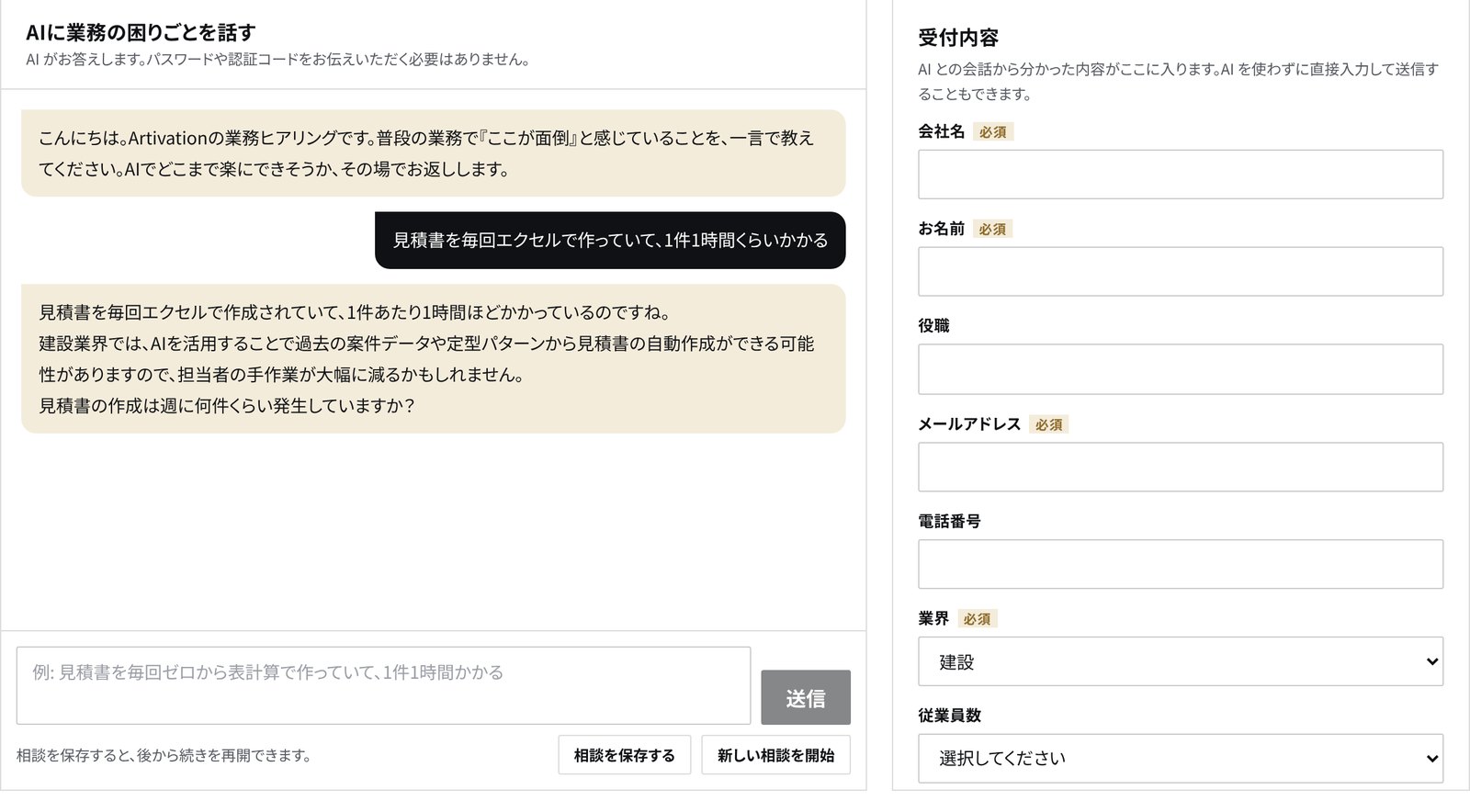This screenshot has width=1470, height=812.
Task: Click the description text under 受付内容
Action: [x=1179, y=81]
